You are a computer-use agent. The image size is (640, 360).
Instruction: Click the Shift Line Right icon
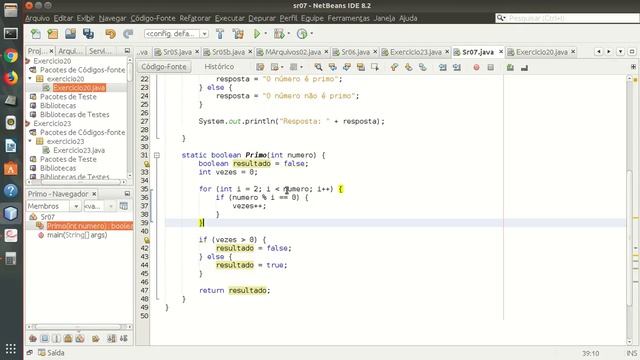click(457, 67)
